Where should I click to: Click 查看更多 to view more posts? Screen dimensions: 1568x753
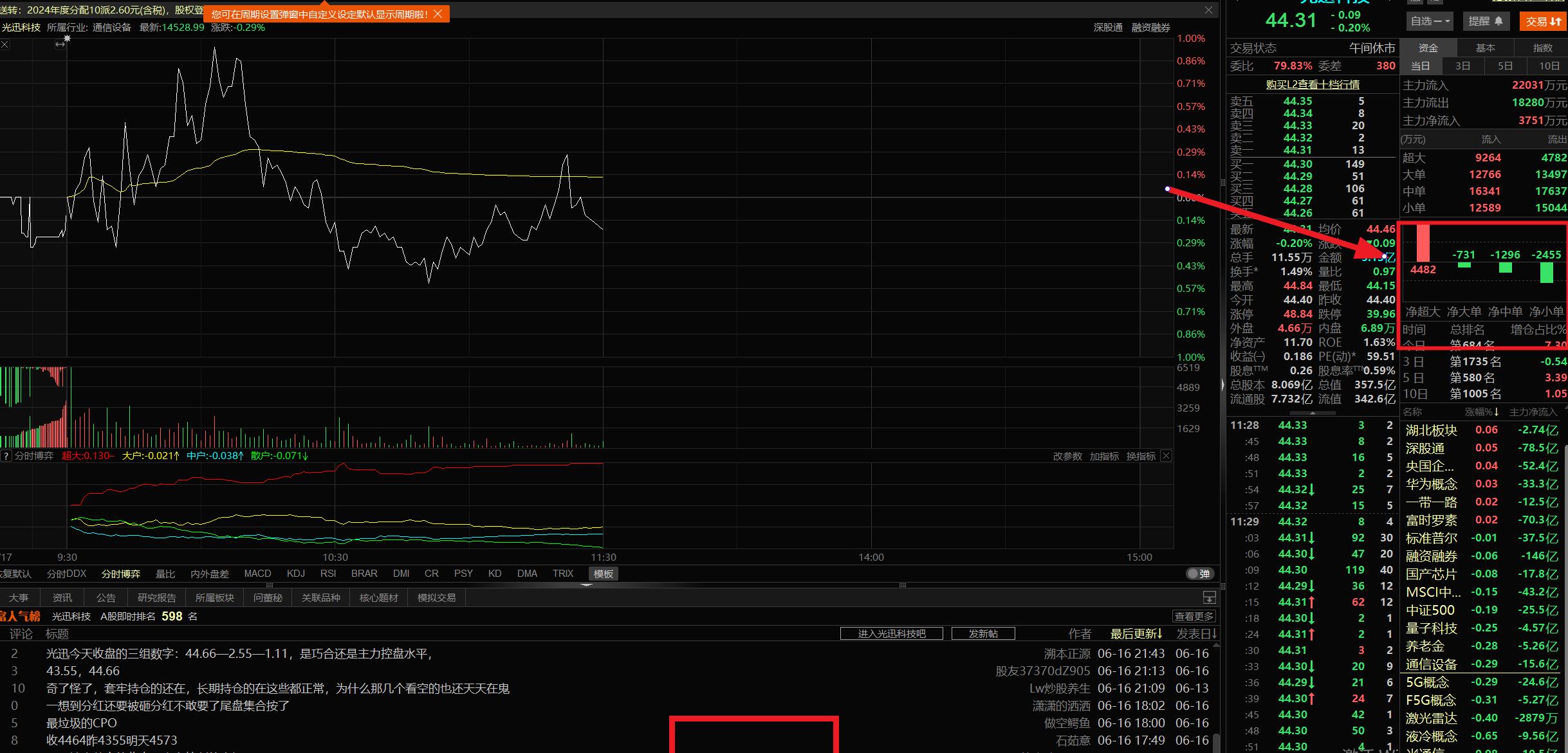[1194, 616]
